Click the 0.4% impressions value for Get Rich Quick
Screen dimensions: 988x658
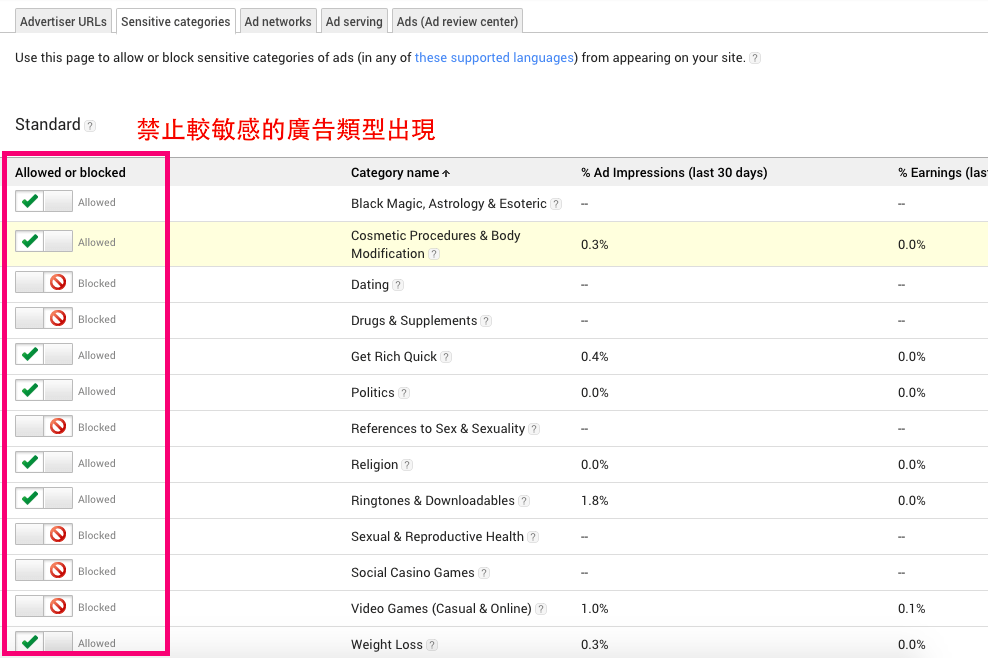pos(595,357)
